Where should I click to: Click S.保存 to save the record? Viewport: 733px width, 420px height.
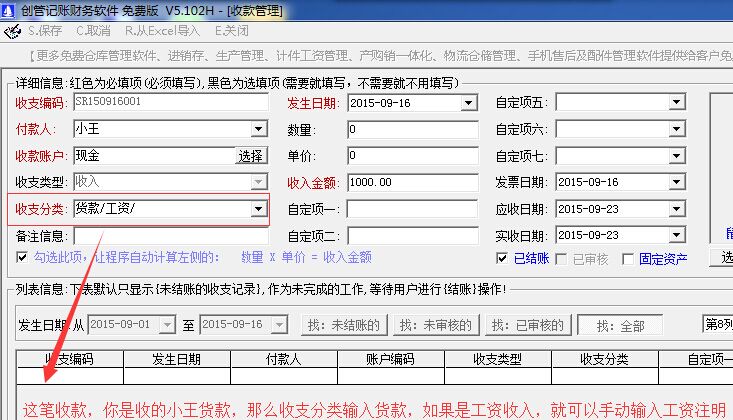(x=46, y=32)
